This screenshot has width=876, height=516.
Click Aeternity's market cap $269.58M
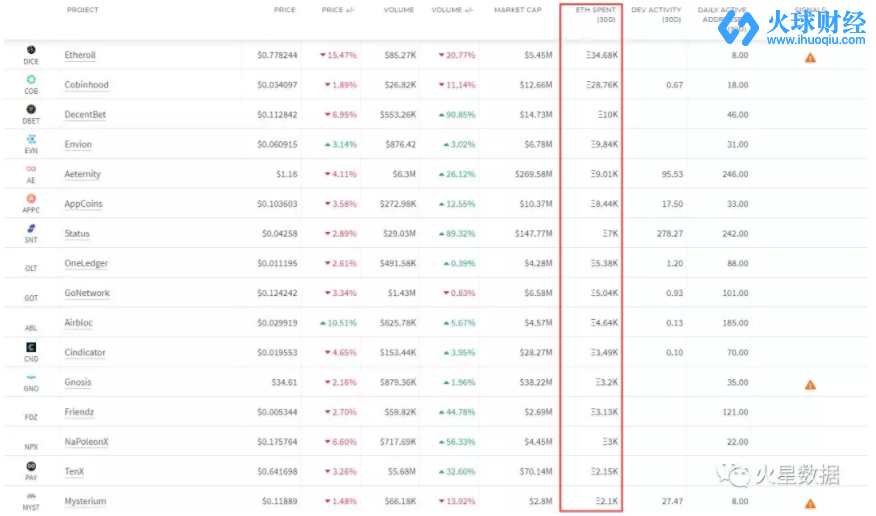[x=534, y=174]
